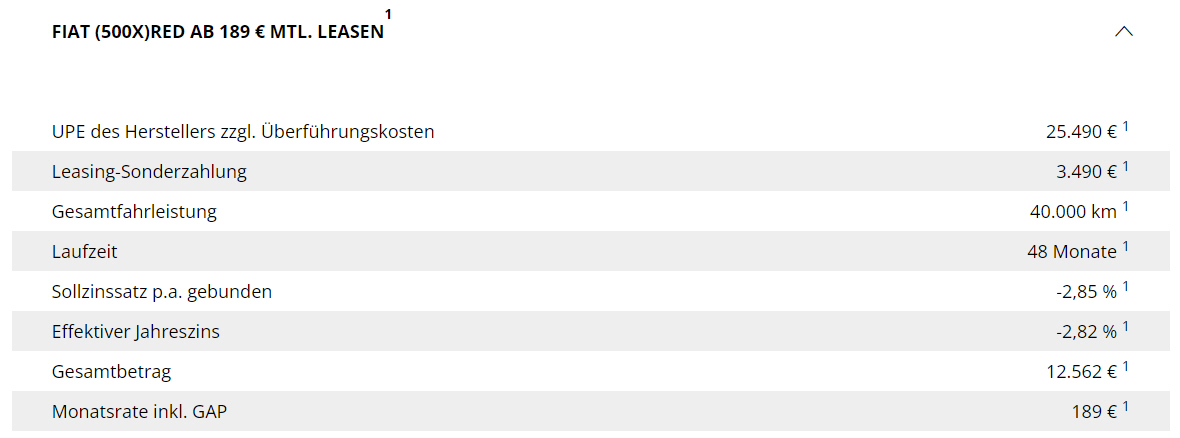Select the Leasing-Sonderzahlung row label
This screenshot has width=1180, height=438.
coord(149,172)
